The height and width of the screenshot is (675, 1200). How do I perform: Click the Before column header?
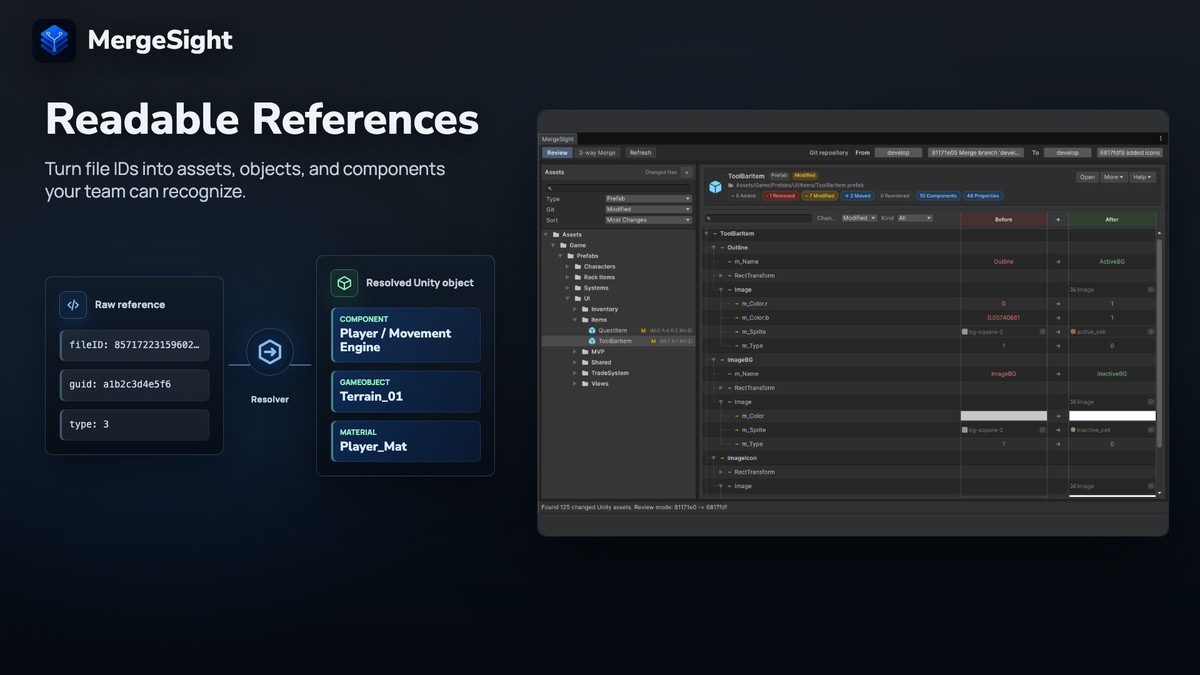(x=1004, y=219)
